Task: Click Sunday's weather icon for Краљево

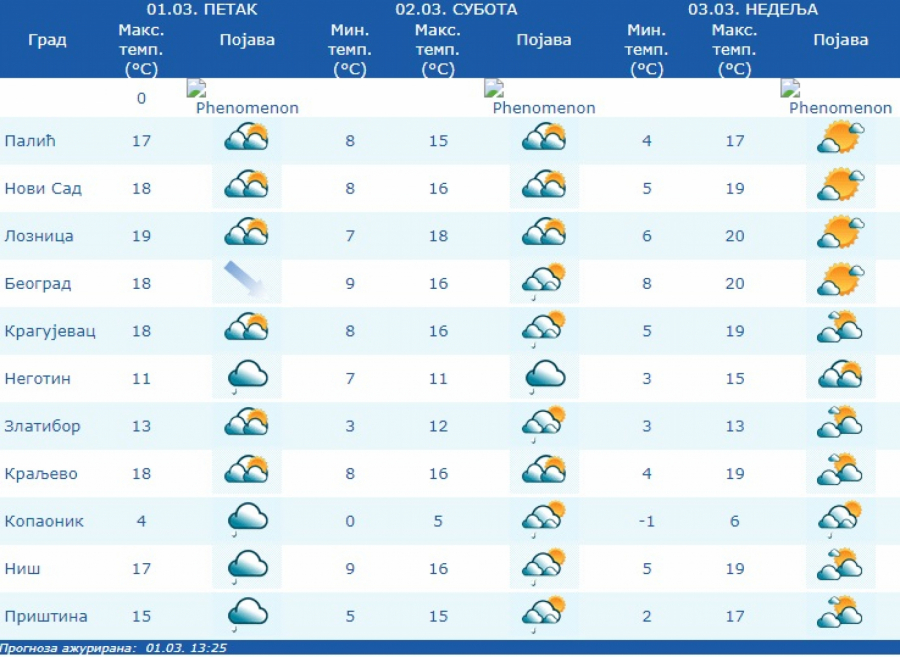Action: point(840,470)
